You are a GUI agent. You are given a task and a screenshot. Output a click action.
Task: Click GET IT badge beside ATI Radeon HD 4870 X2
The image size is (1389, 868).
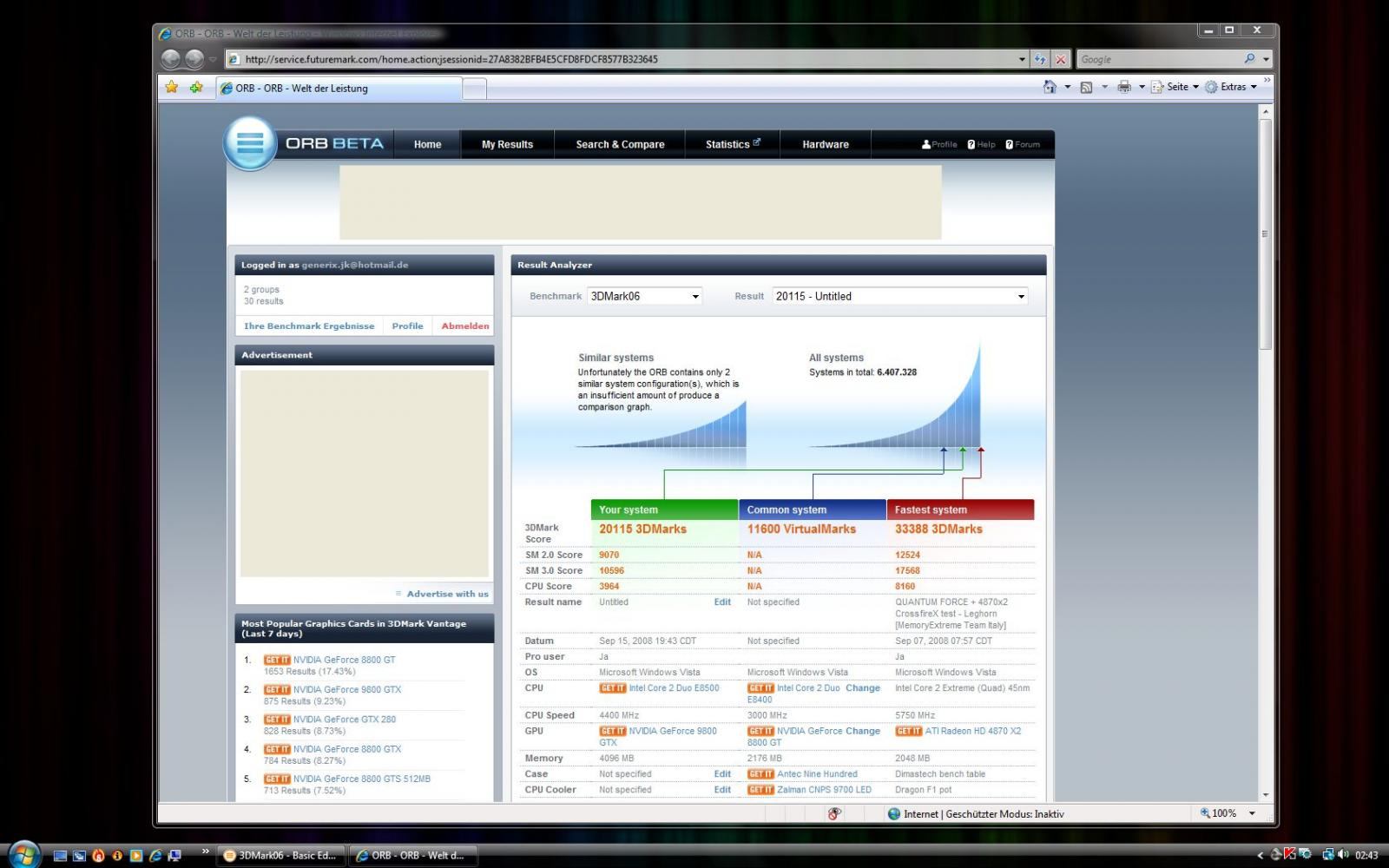click(x=909, y=731)
